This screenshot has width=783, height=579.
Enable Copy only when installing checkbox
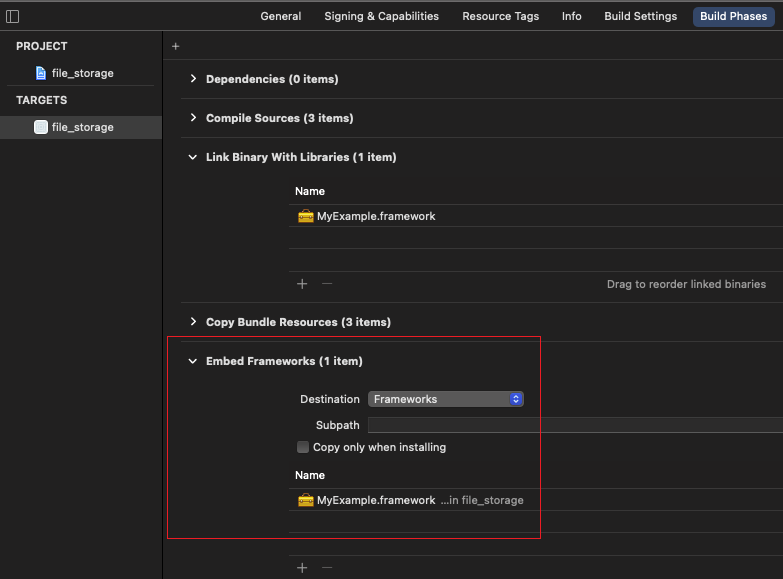tap(303, 447)
